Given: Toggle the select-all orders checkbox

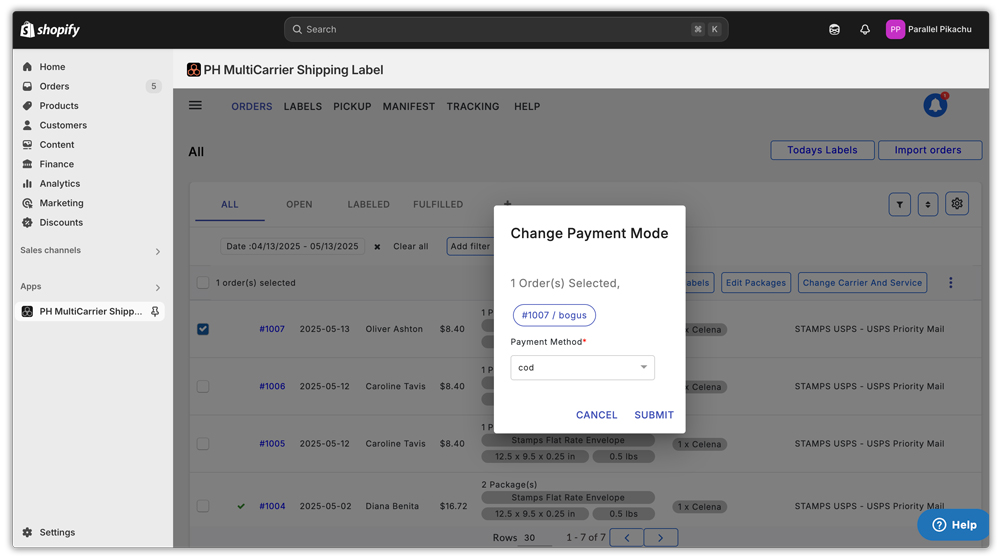Looking at the screenshot, I should 203,283.
